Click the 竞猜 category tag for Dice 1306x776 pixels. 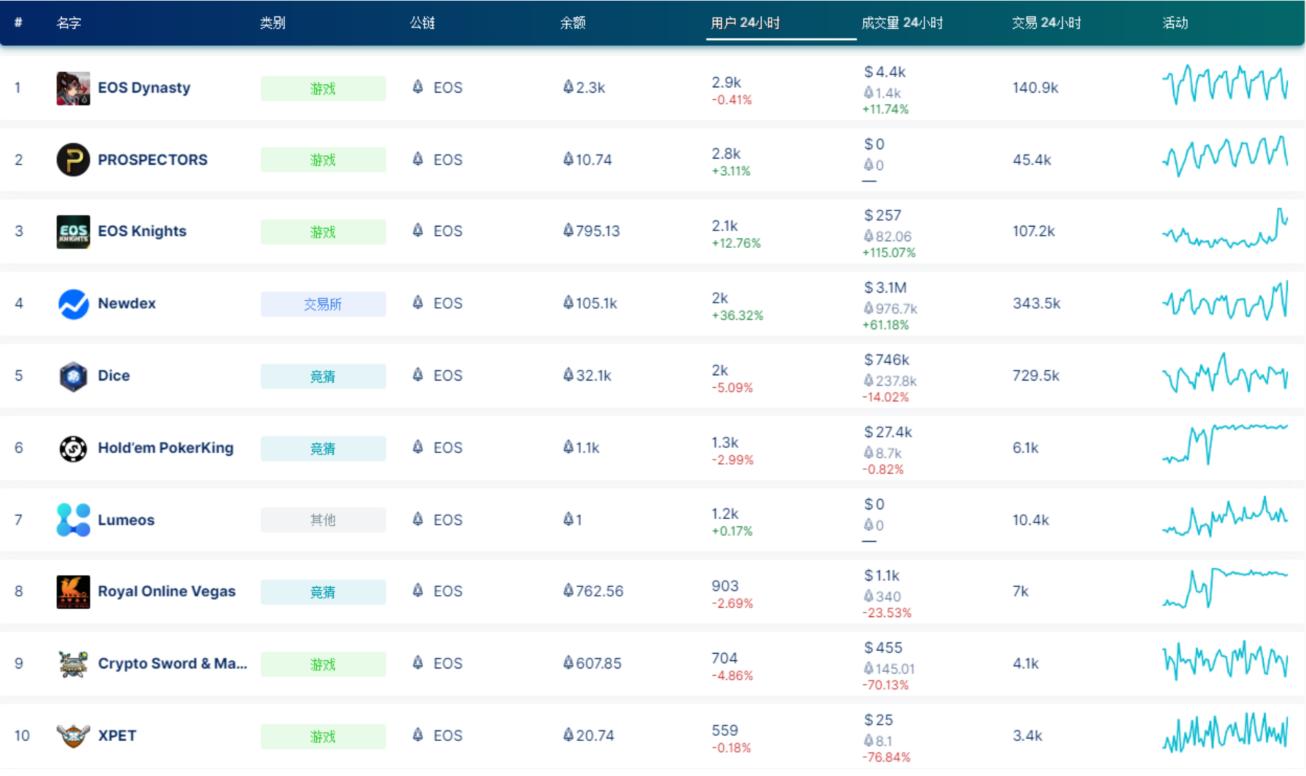pos(321,375)
